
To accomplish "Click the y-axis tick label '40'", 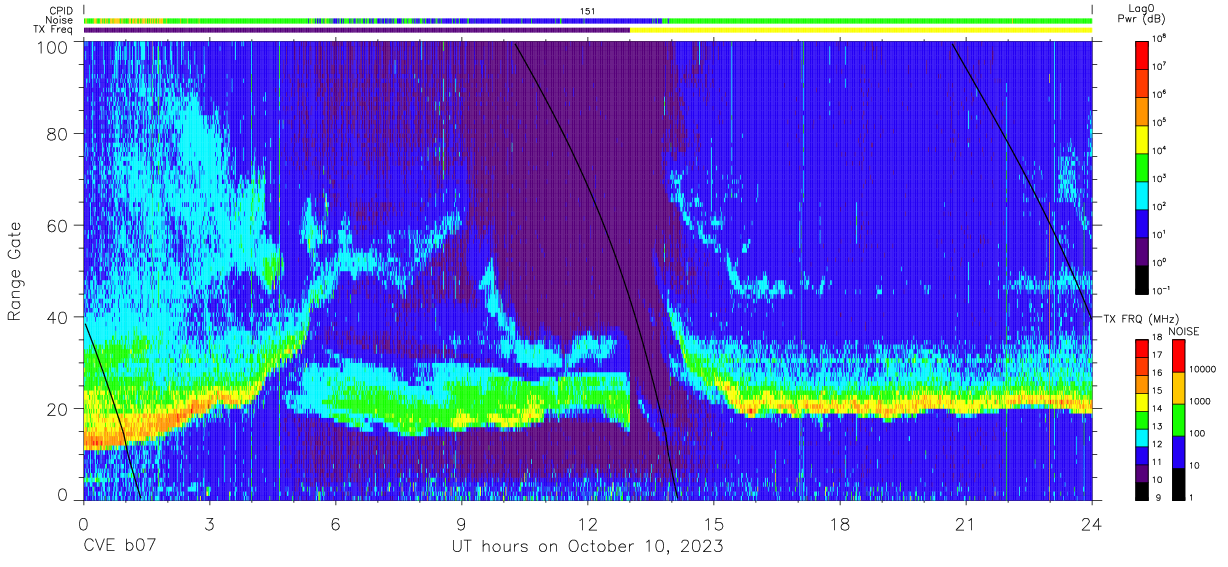I will [58, 317].
